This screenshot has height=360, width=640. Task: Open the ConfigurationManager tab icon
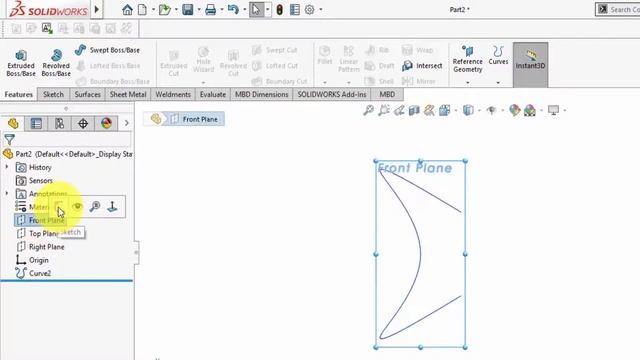click(x=60, y=123)
